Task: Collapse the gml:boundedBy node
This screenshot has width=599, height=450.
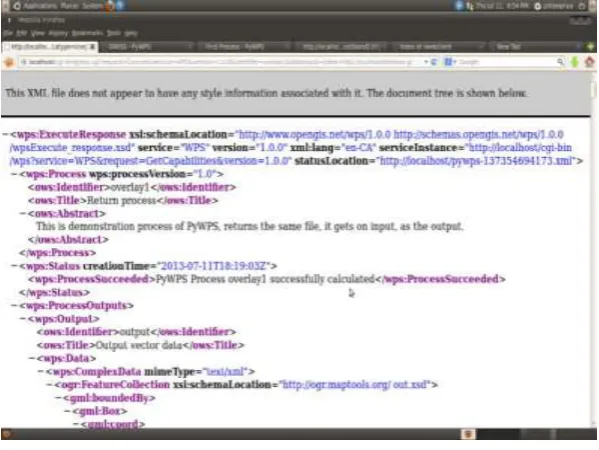Action: click(58, 398)
